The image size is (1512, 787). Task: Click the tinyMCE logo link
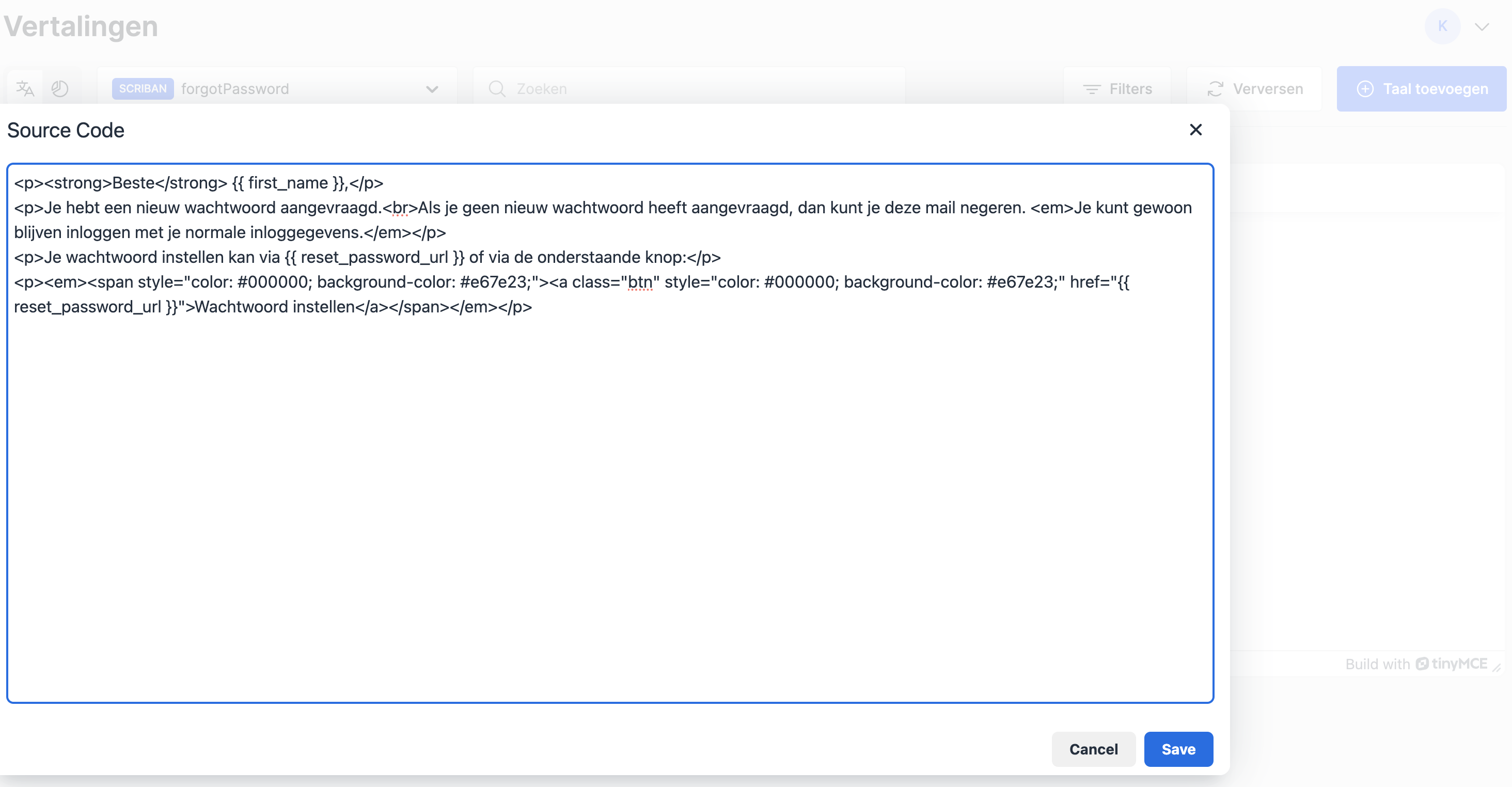tap(1451, 664)
